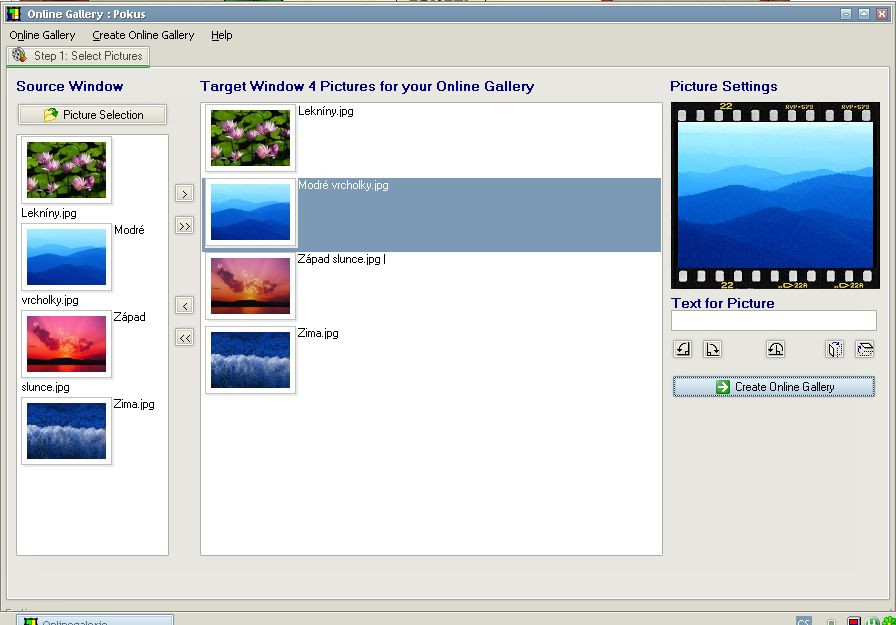Minimize the Online Gallery window

[846, 14]
